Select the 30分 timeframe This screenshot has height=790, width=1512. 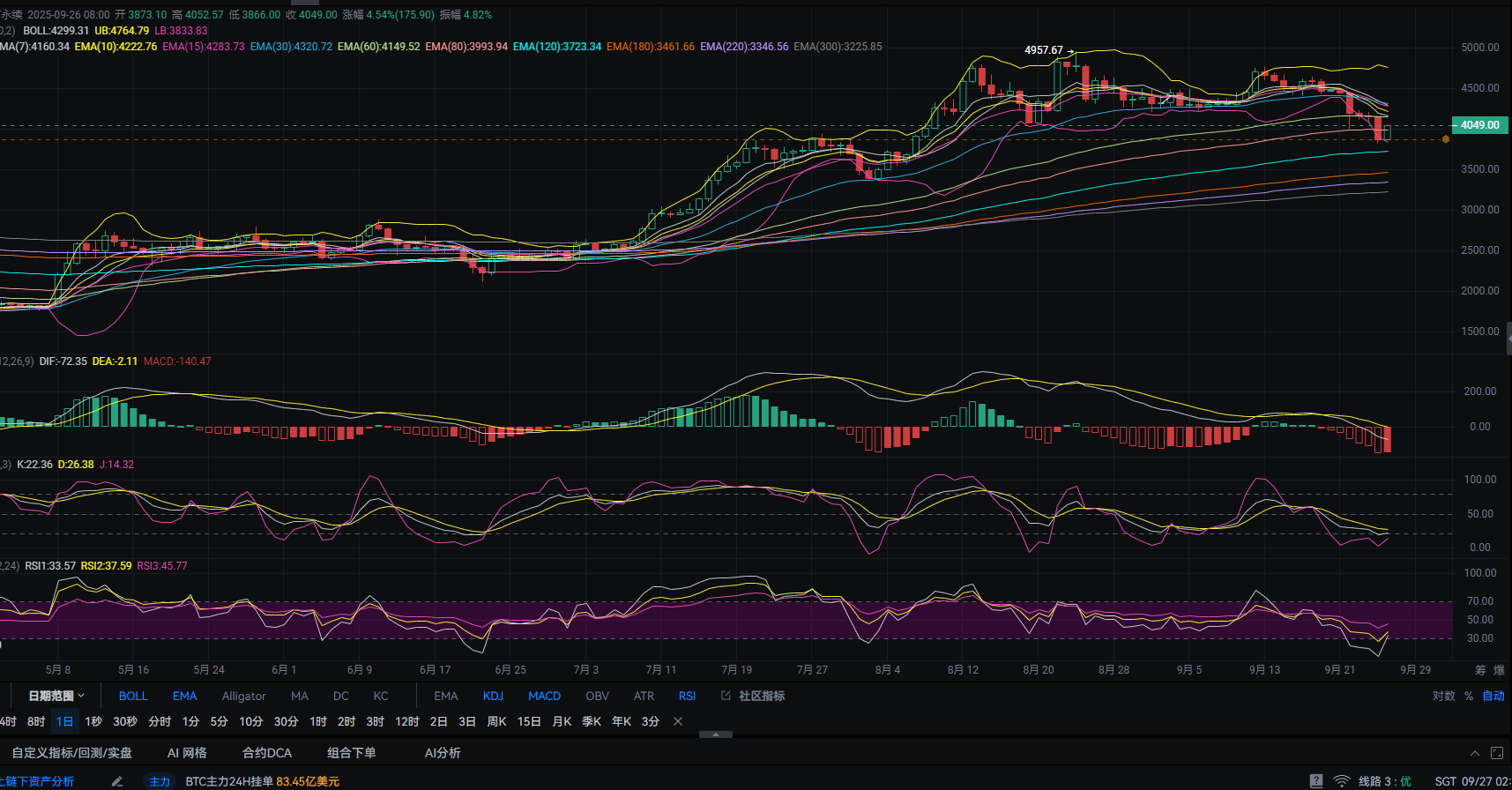click(287, 721)
